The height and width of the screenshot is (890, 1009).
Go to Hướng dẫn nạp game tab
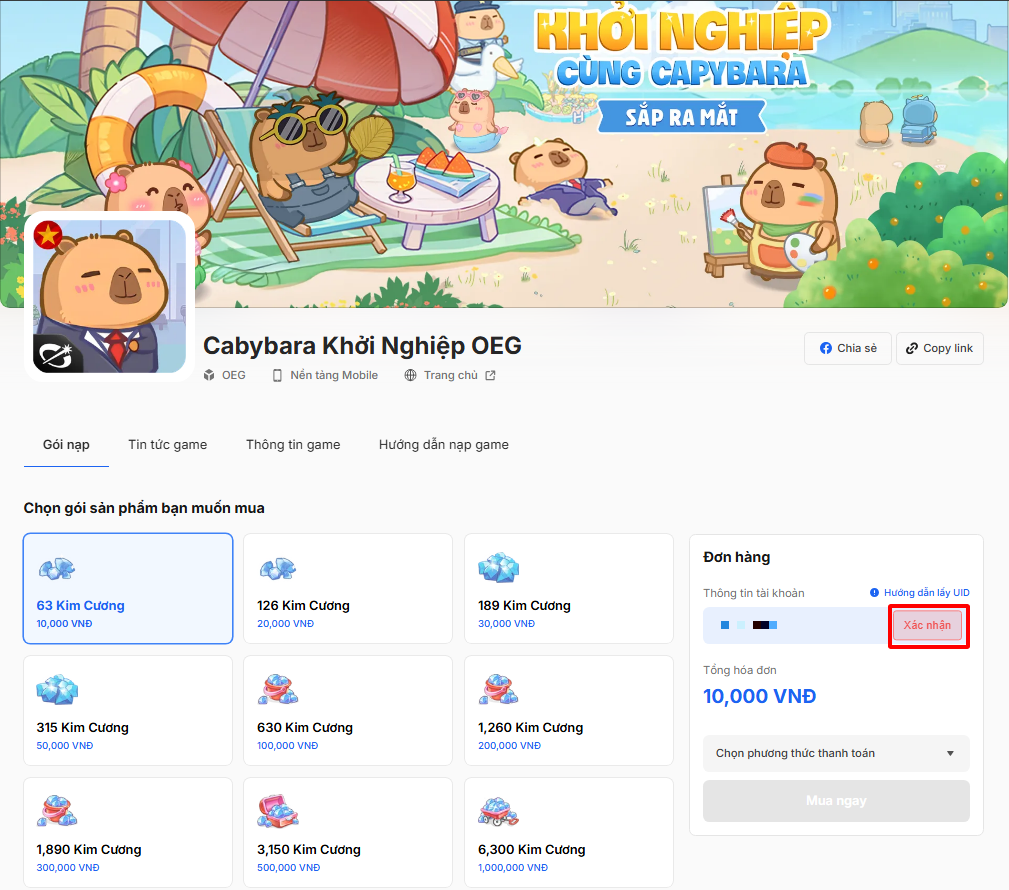pyautogui.click(x=443, y=445)
